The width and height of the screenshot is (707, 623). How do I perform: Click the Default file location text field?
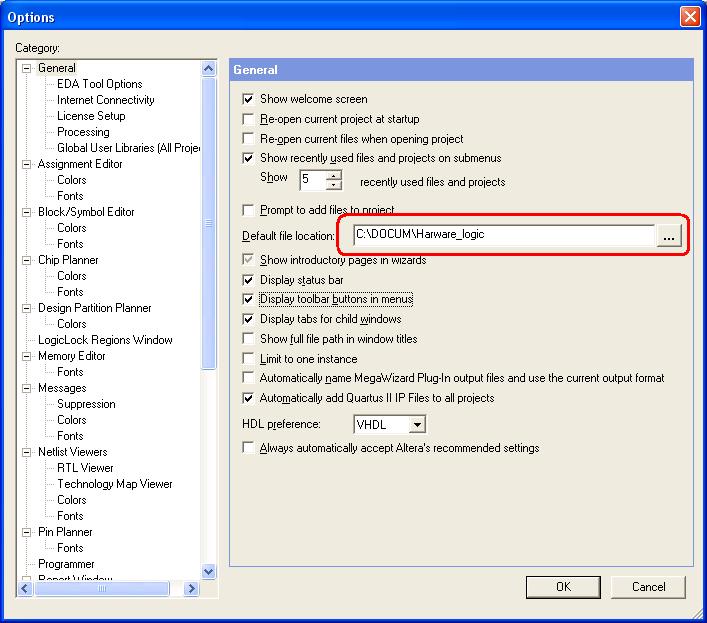point(503,235)
